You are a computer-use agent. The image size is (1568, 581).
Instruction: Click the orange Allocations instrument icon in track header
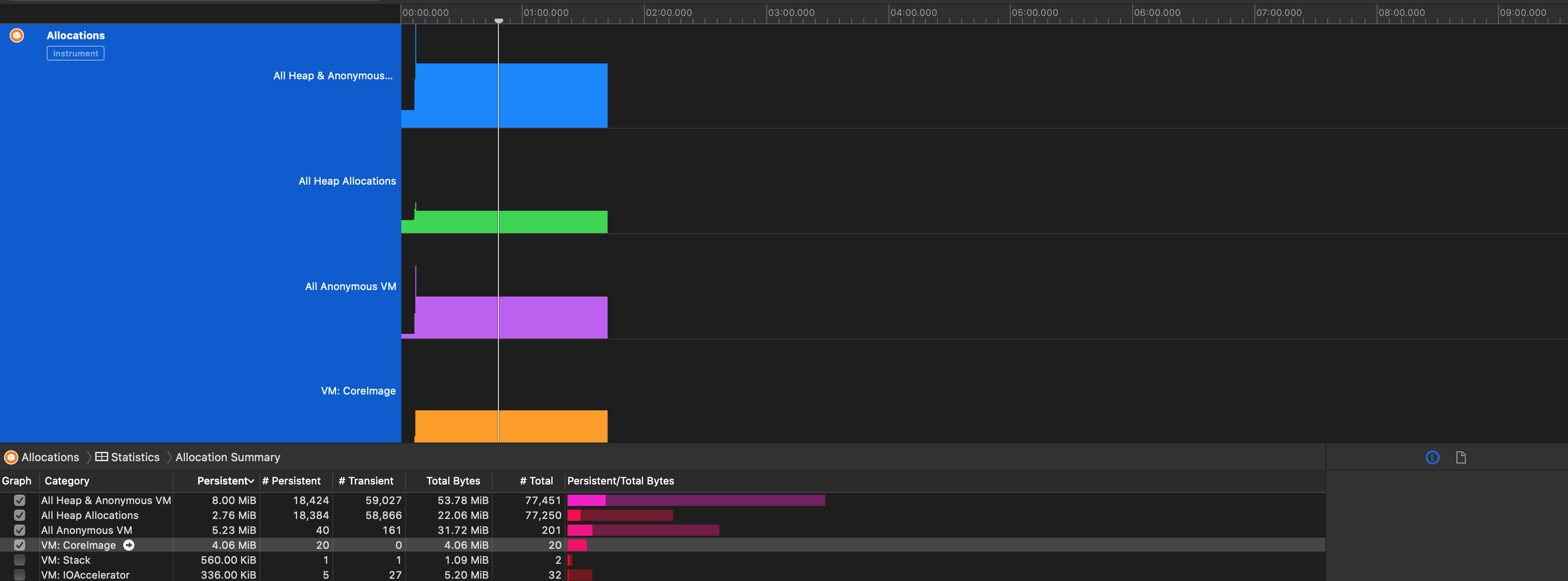tap(17, 36)
